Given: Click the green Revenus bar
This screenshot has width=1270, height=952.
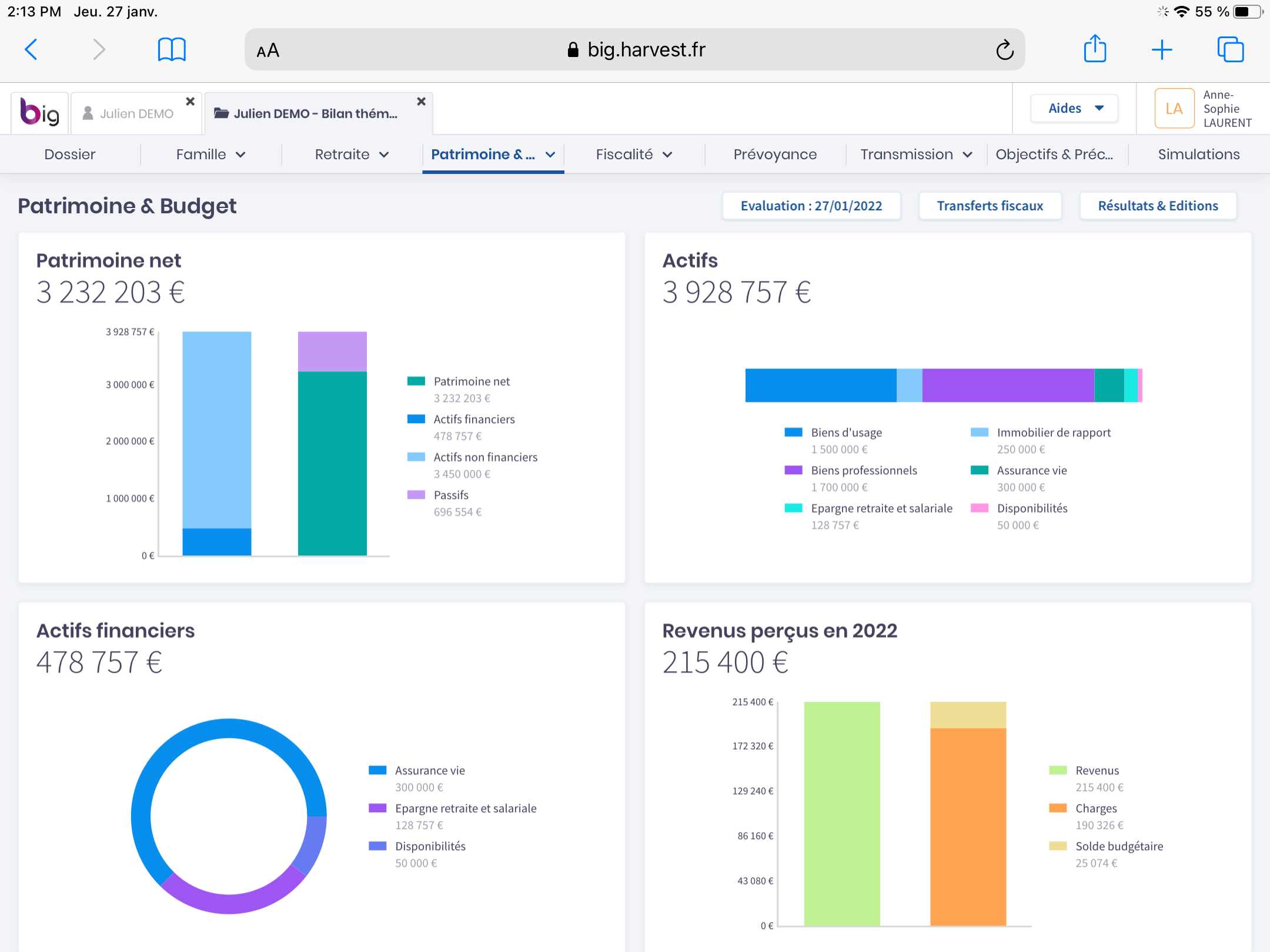Looking at the screenshot, I should point(842,814).
